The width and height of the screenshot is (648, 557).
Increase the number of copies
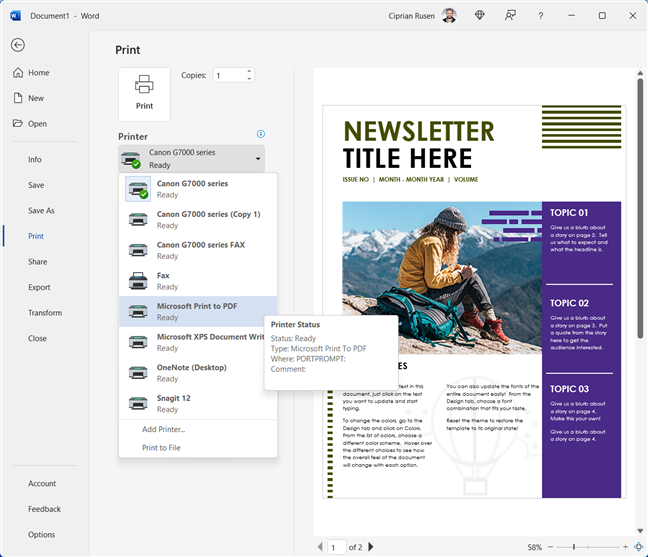coord(249,71)
